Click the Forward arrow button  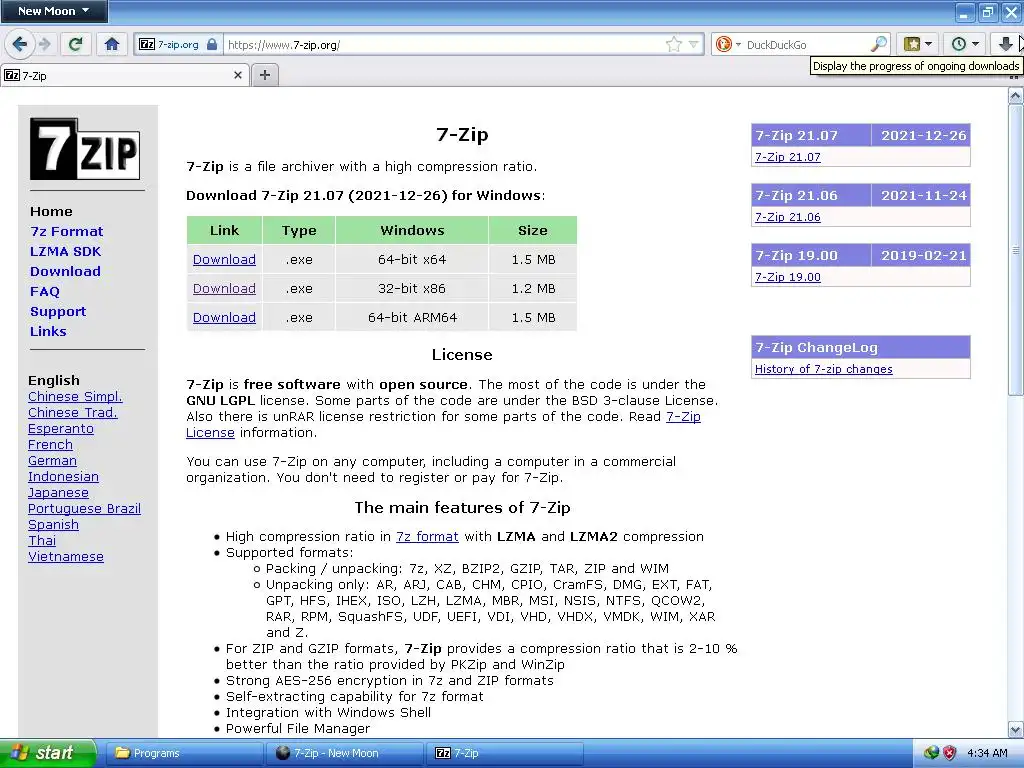pos(44,44)
